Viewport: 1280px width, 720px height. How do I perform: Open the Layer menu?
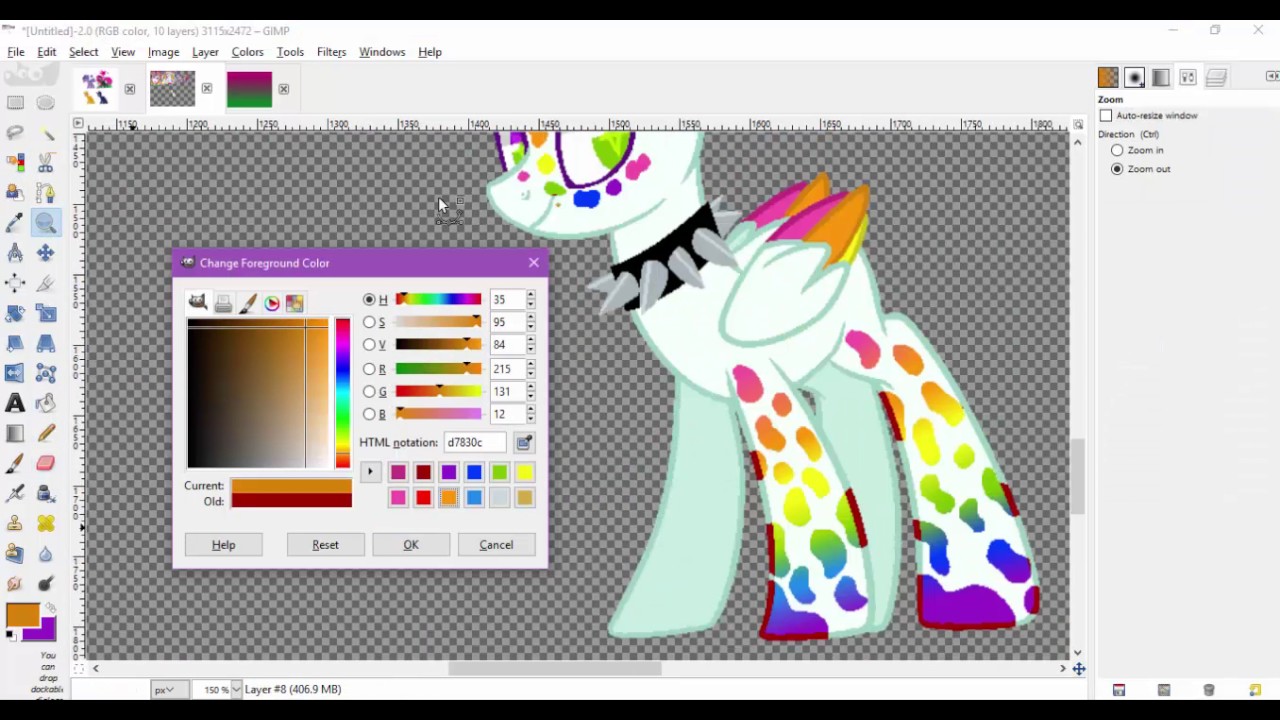click(x=205, y=52)
